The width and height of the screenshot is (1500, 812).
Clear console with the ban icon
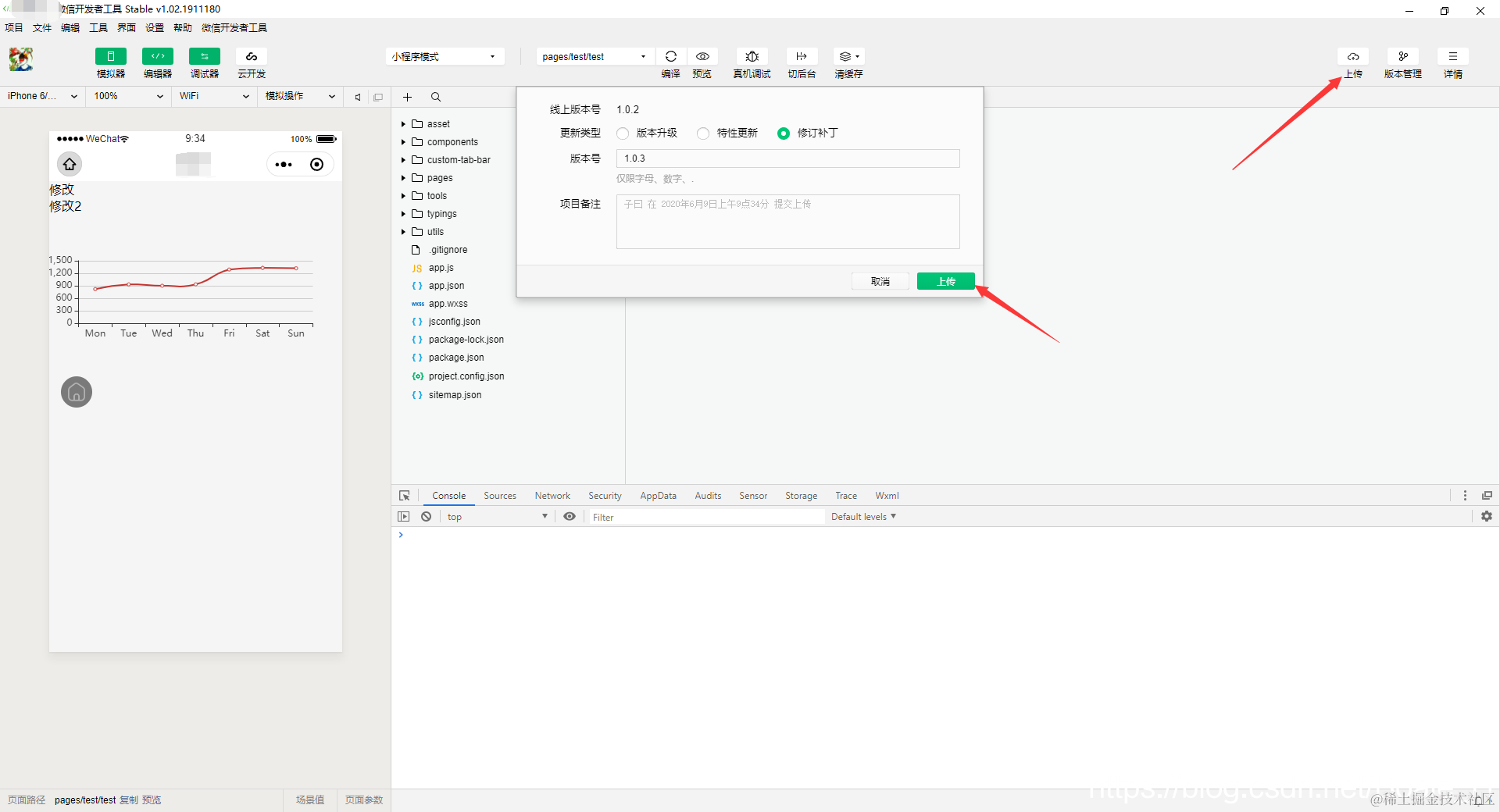(x=427, y=516)
